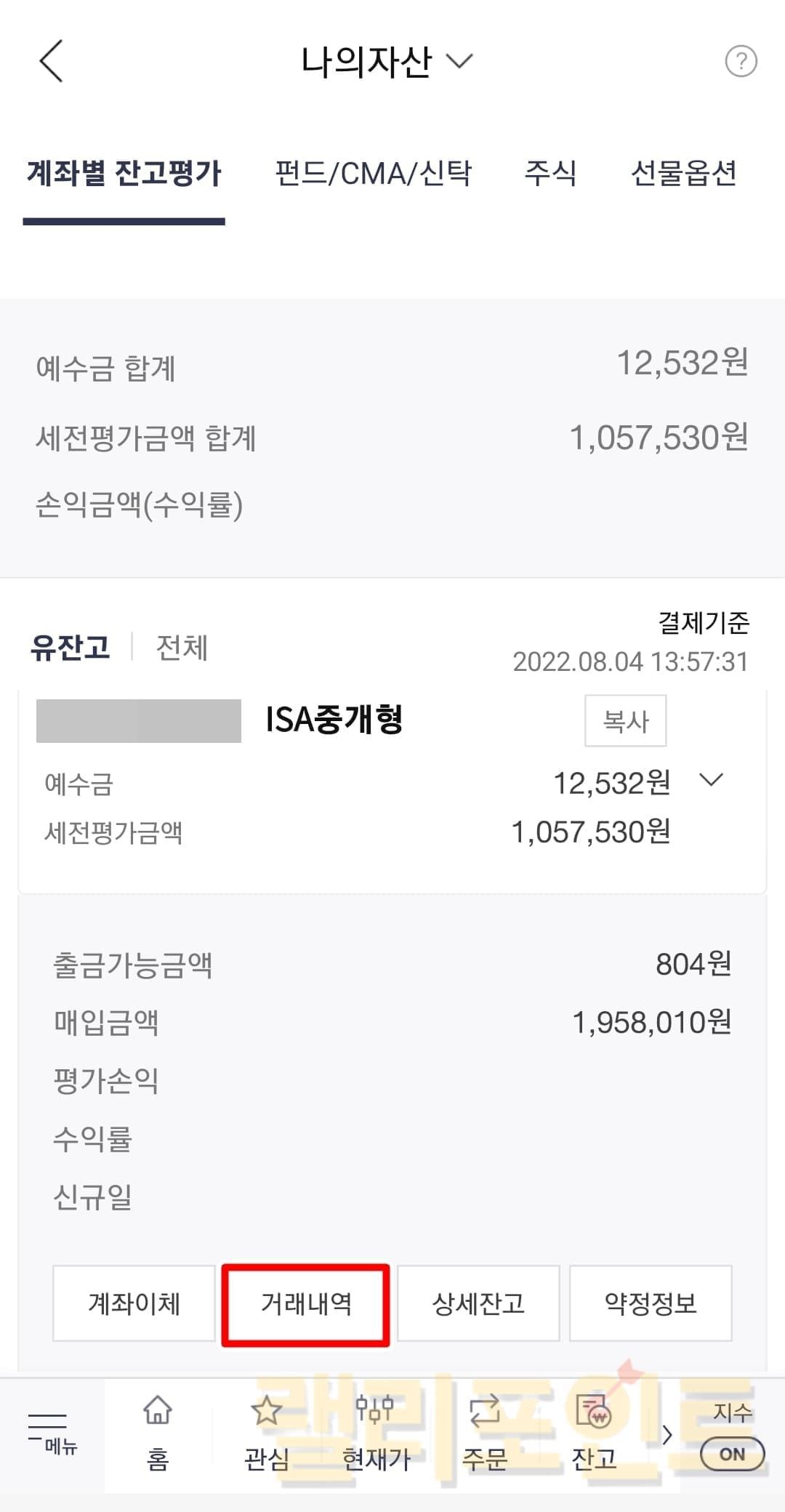
Task: Toggle the 지수 ON switch
Action: click(x=732, y=1453)
